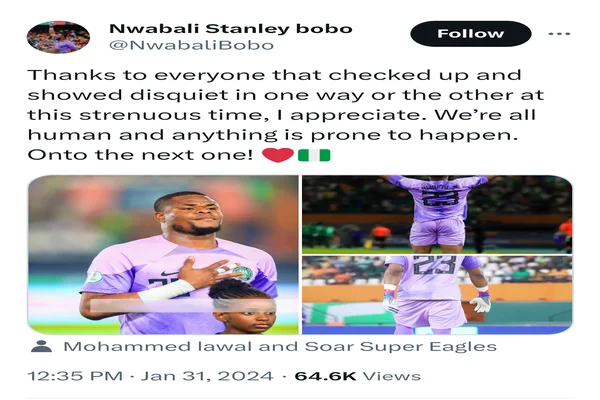
Task: Click the Nigerian flag emoji
Action: (314, 155)
